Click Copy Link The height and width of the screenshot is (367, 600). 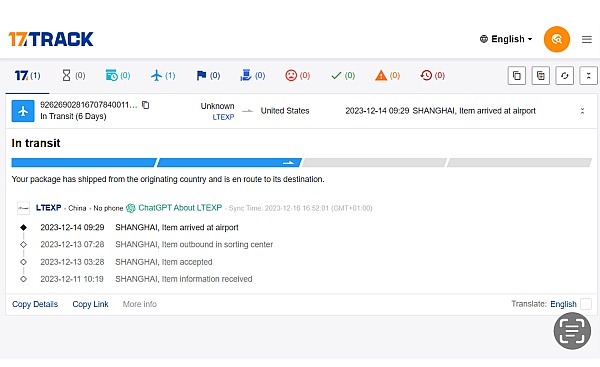coord(90,304)
